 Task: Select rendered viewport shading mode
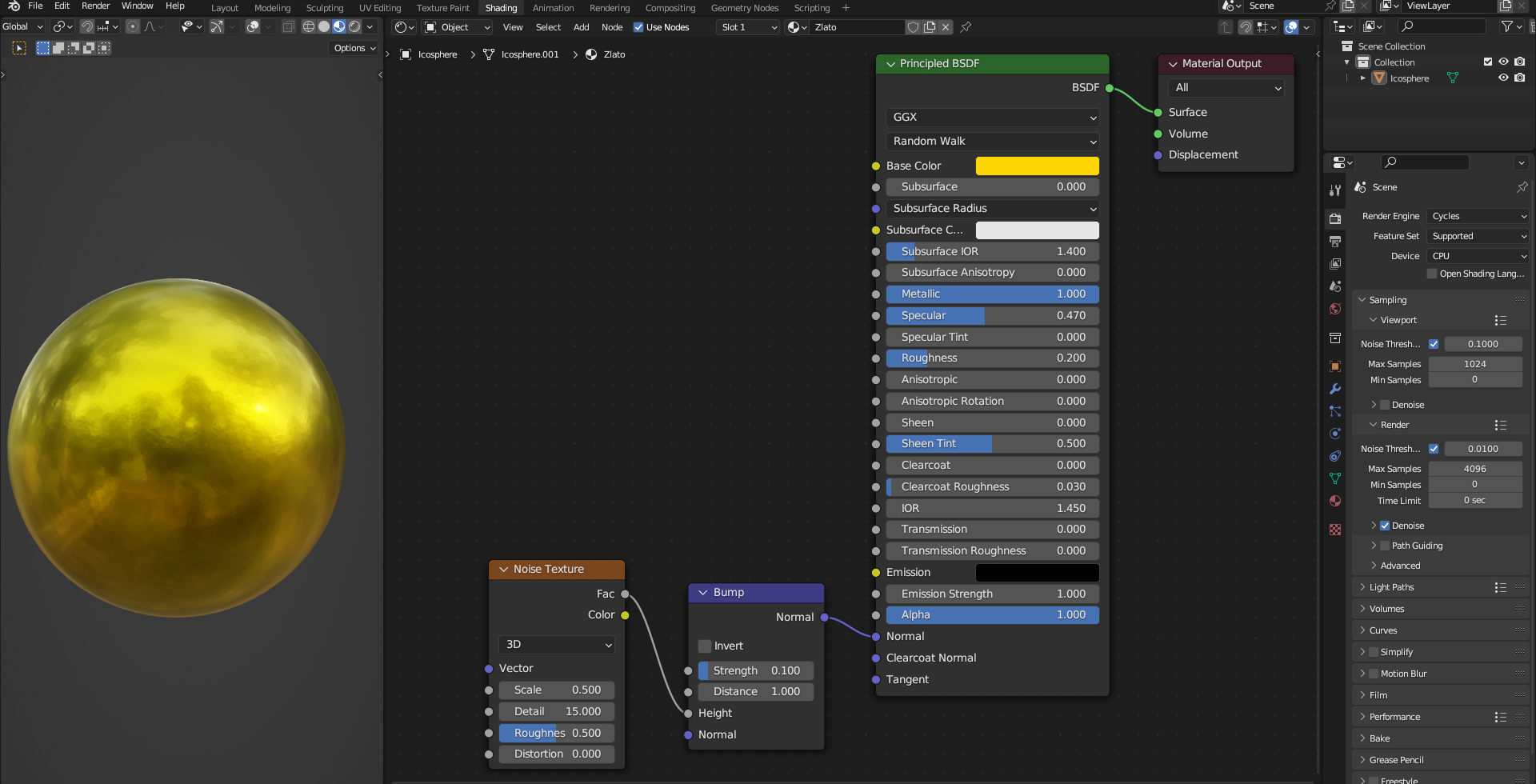pyautogui.click(x=354, y=26)
